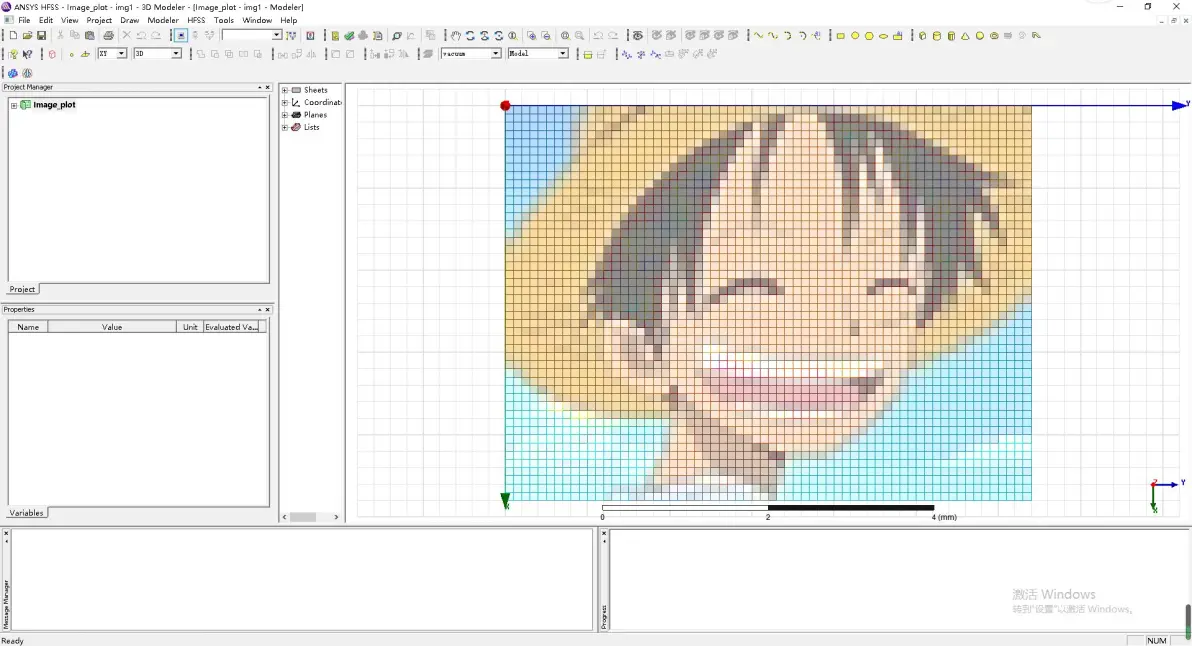Screen dimensions: 1192x646
Task: Select the Draw spline tool
Action: click(x=772, y=36)
